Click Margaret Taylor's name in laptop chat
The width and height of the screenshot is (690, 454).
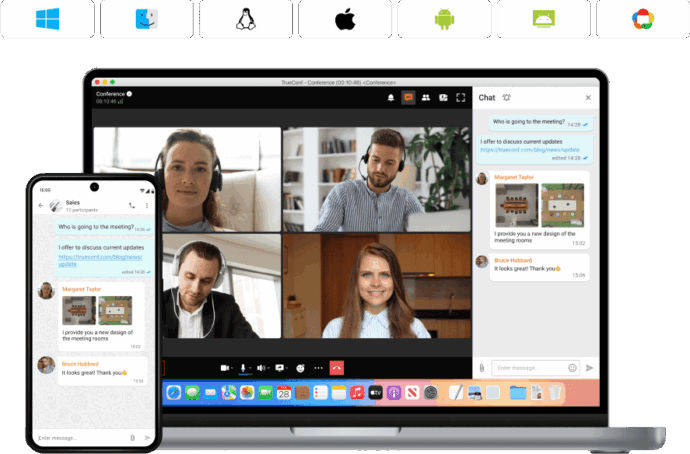click(x=514, y=177)
